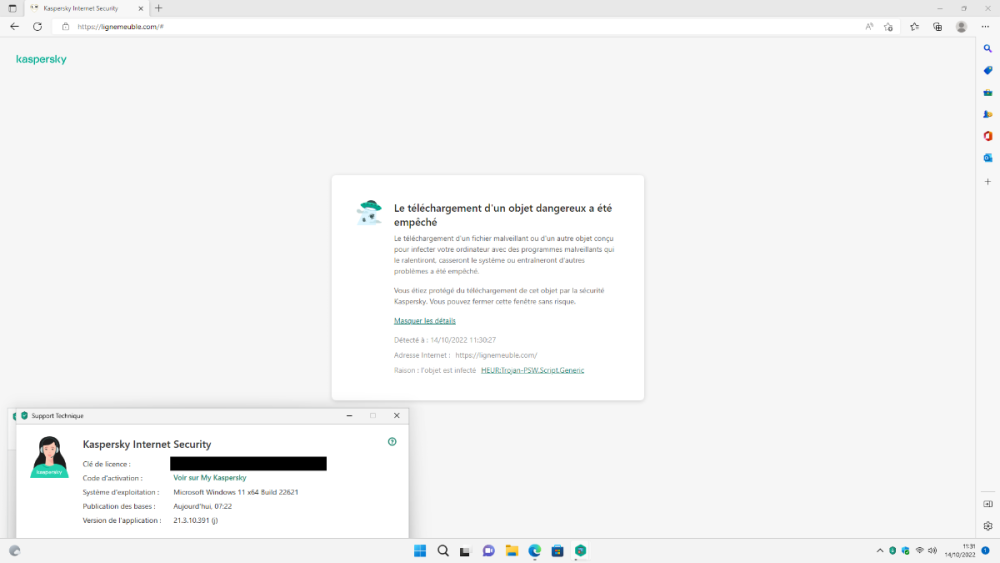
Task: Open Windows taskbar search
Action: point(443,551)
